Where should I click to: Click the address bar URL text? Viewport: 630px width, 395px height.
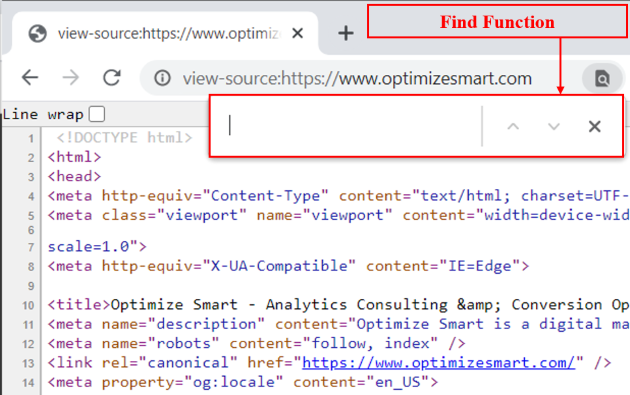[x=357, y=78]
